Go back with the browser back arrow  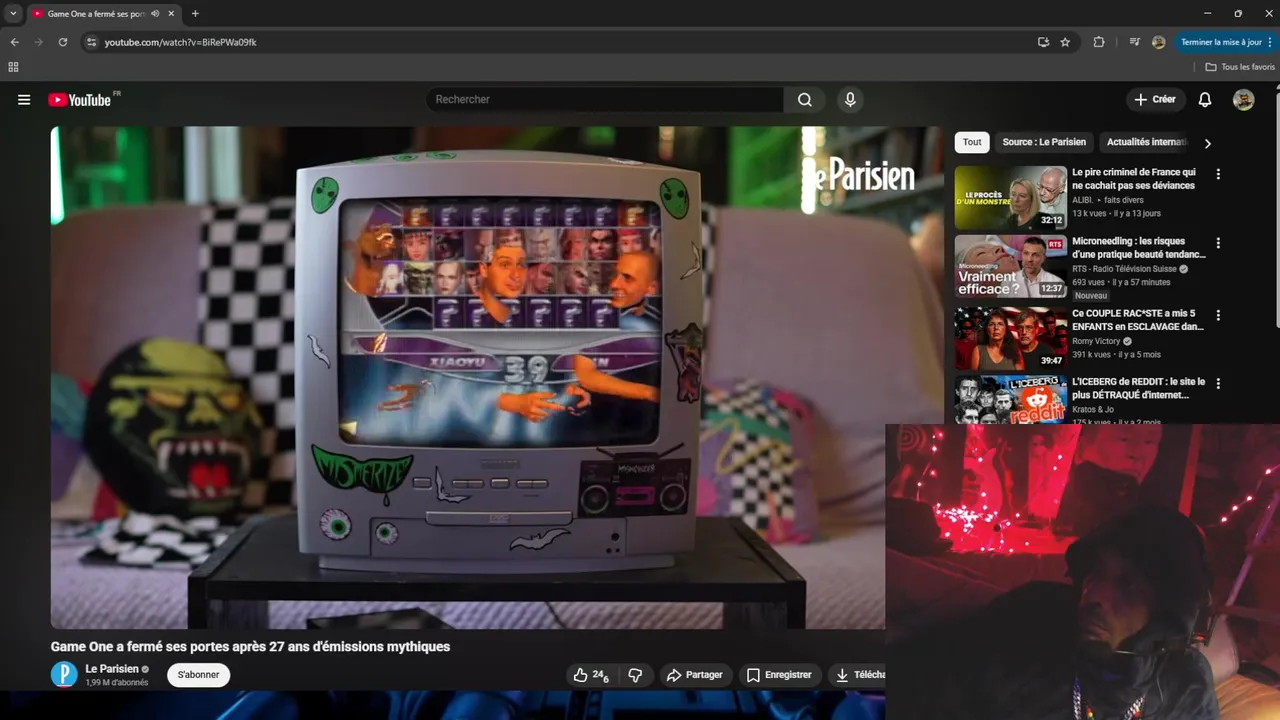coord(14,42)
